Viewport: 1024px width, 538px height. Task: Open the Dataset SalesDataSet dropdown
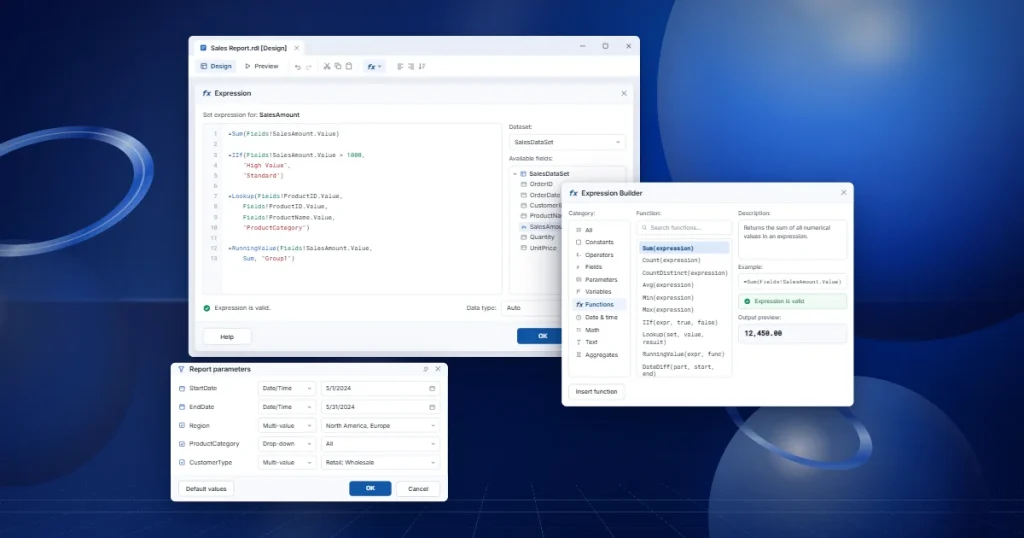(x=567, y=142)
